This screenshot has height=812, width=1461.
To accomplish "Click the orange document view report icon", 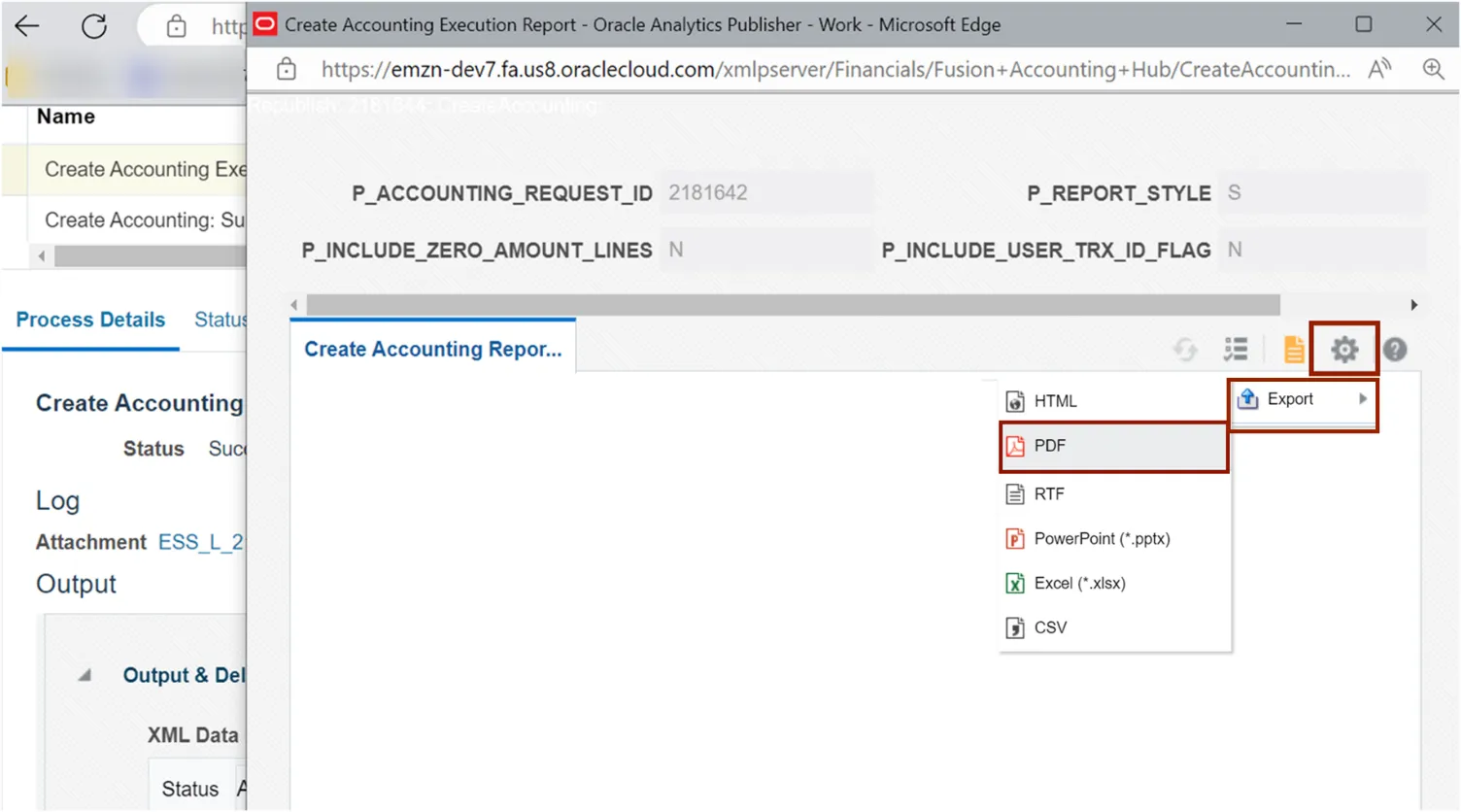I will pos(1293,350).
